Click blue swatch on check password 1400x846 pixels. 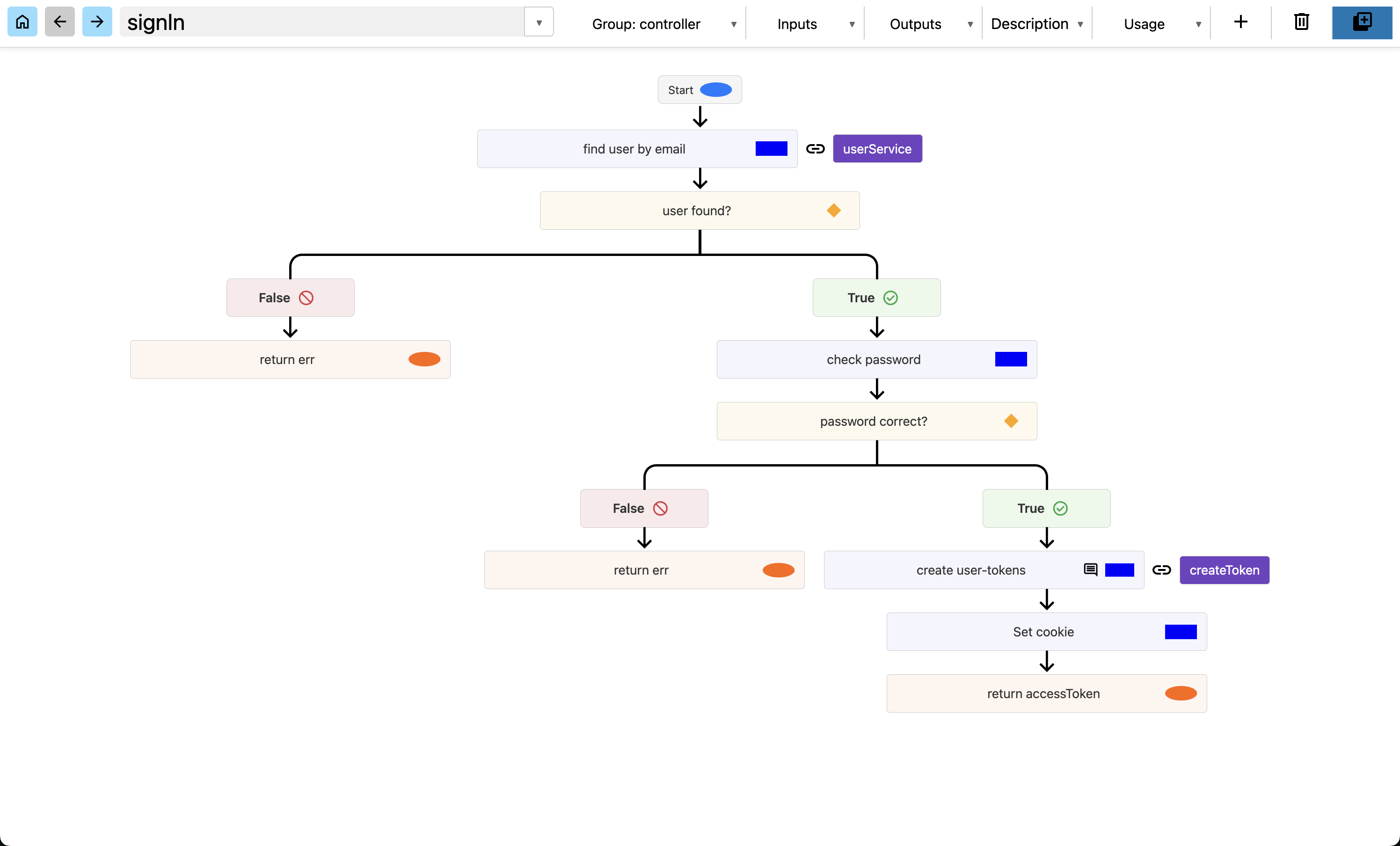pyautogui.click(x=1011, y=359)
